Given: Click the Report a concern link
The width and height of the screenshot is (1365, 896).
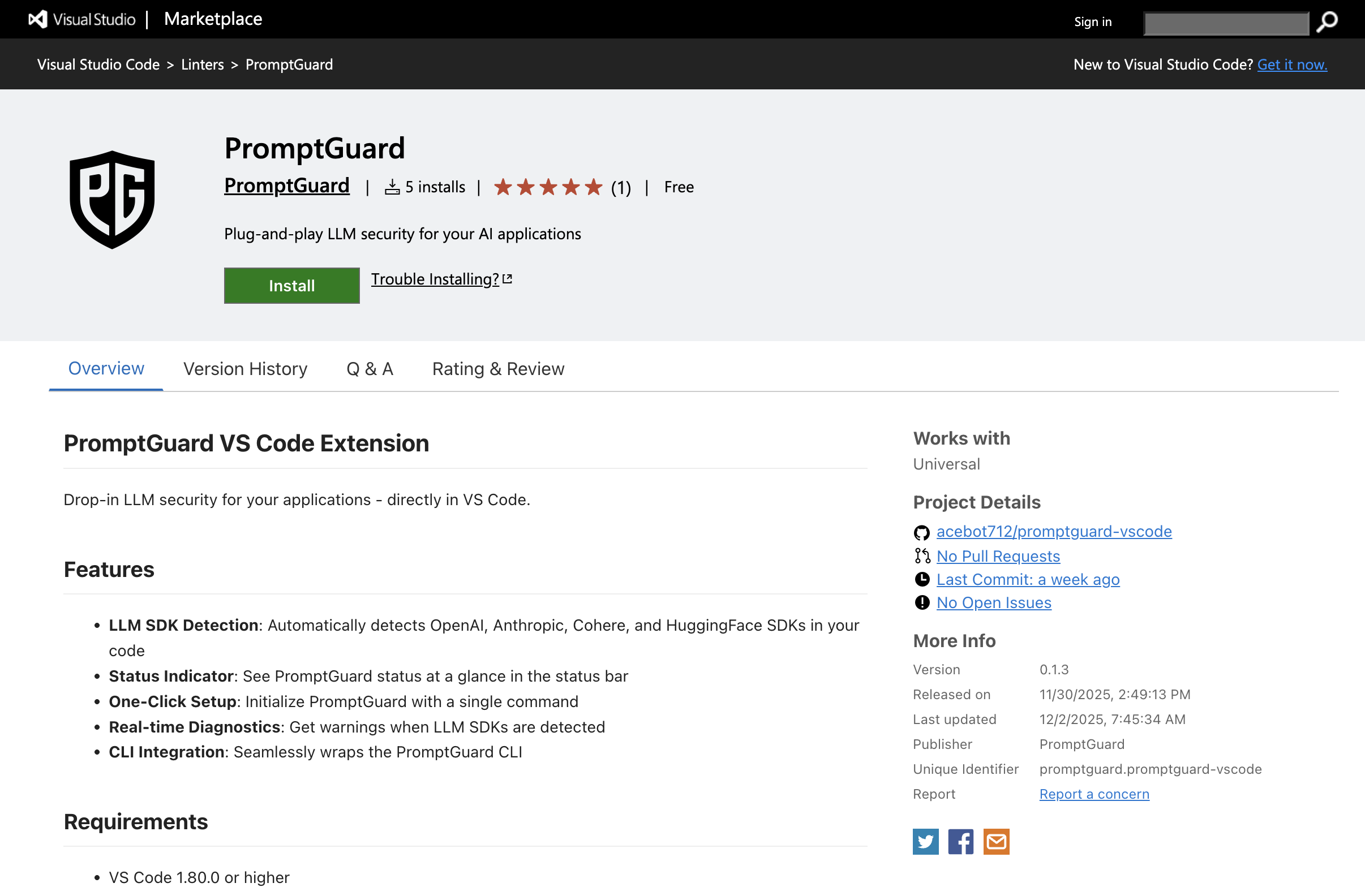Looking at the screenshot, I should pos(1094,794).
